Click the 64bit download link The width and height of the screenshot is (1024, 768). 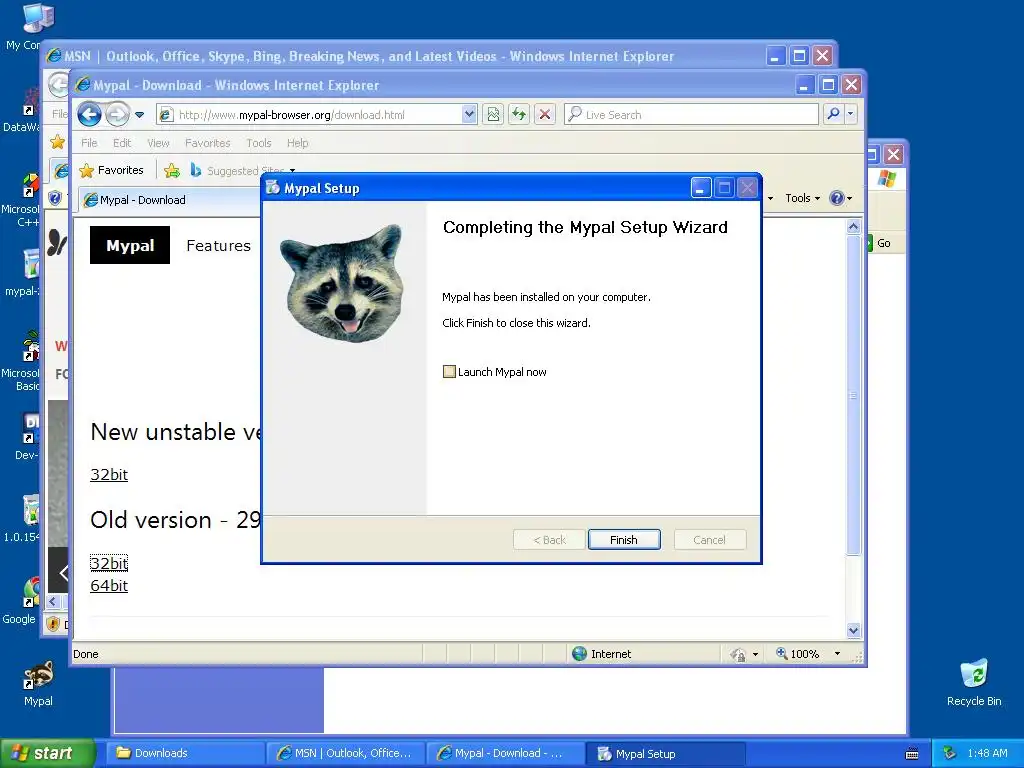coord(109,585)
